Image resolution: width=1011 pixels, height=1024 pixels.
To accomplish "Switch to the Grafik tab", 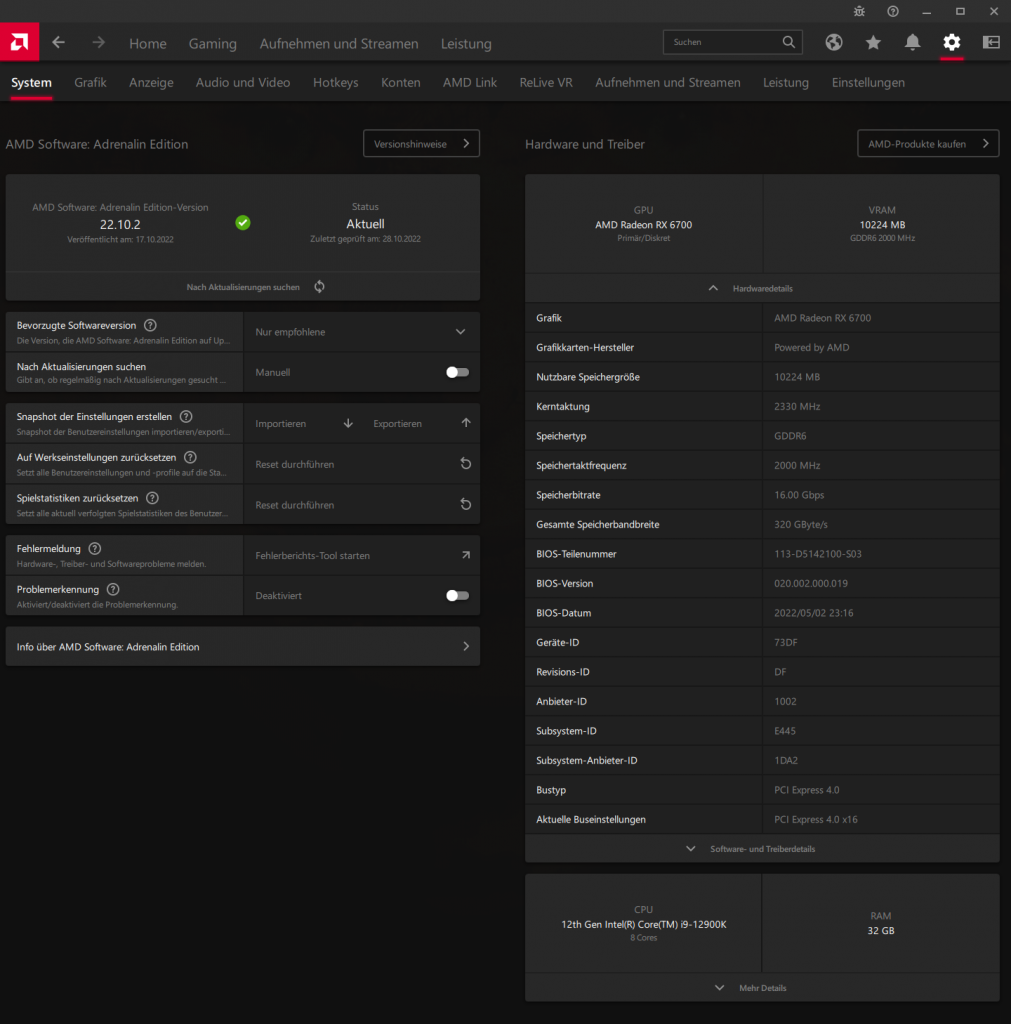I will click(x=90, y=83).
